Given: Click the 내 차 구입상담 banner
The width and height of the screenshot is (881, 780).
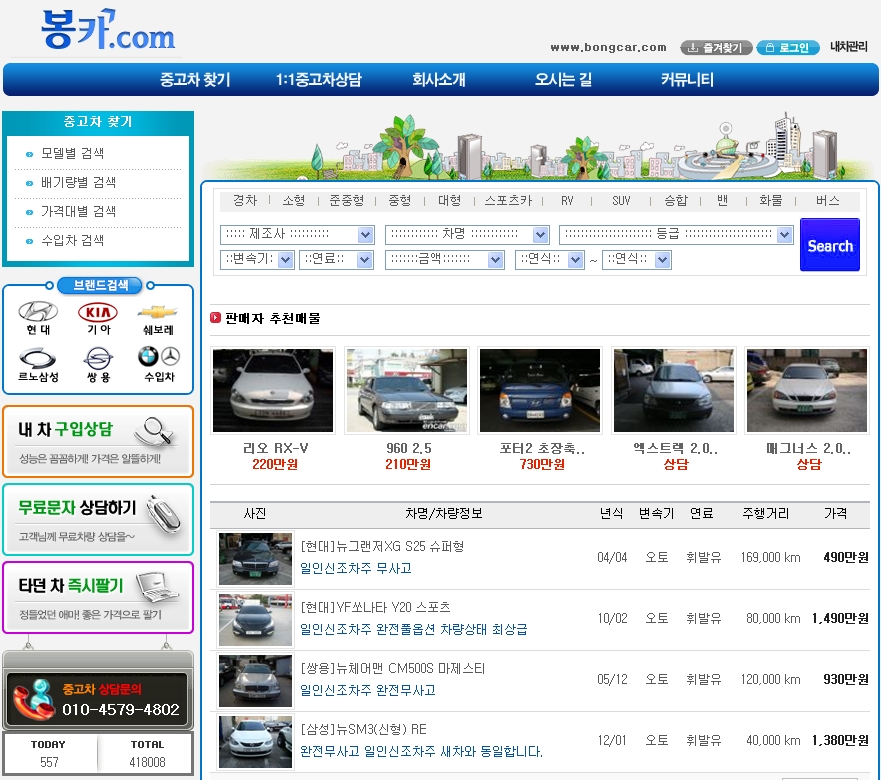Looking at the screenshot, I should (x=98, y=442).
